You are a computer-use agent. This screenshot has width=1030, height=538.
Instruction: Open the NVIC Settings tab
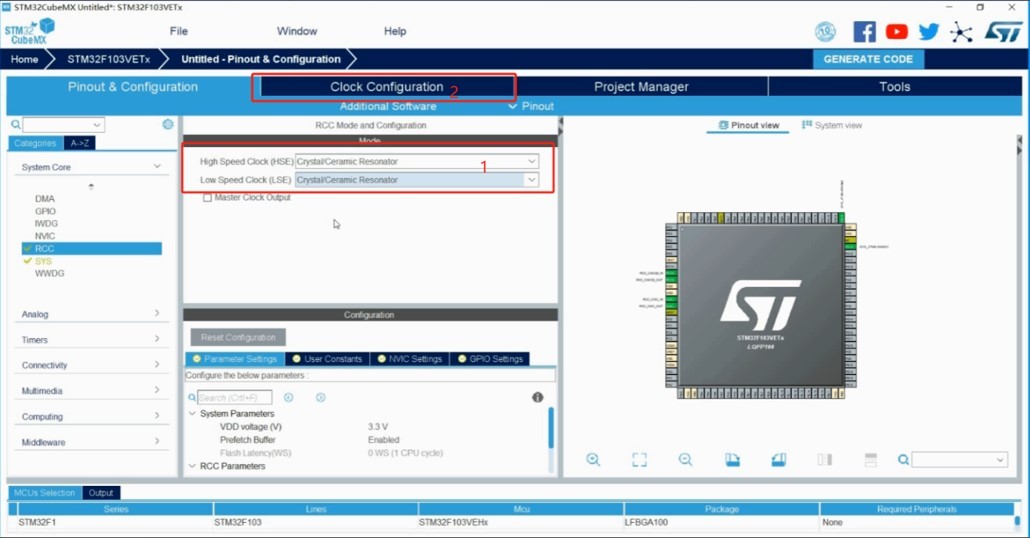(x=409, y=359)
